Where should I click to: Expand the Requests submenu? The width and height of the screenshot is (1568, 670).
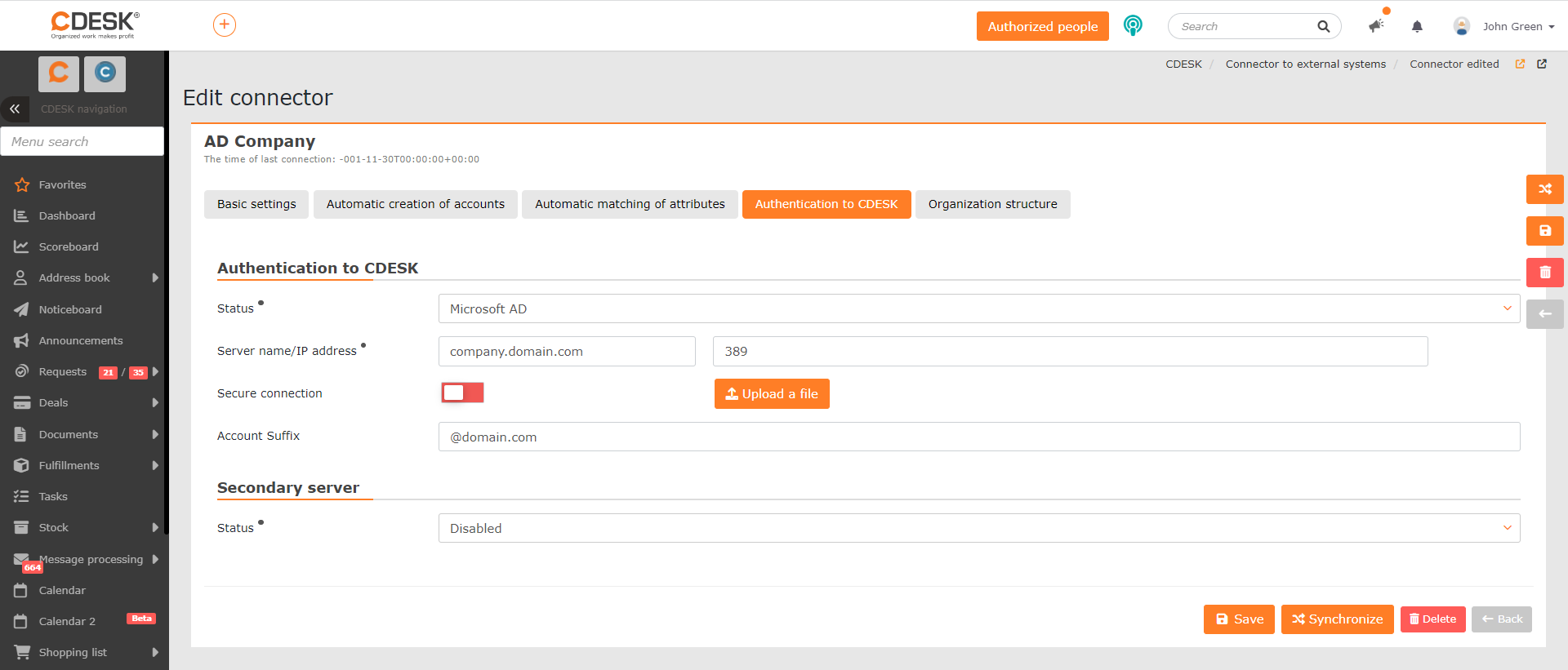155,371
